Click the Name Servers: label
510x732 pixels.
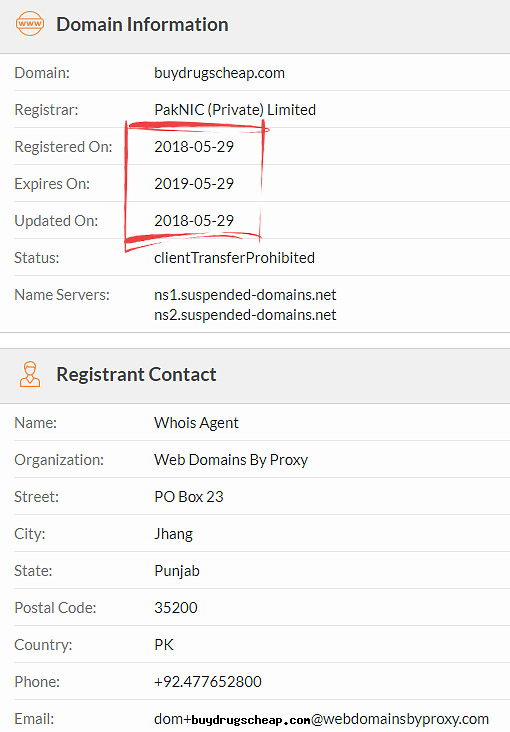(x=62, y=295)
